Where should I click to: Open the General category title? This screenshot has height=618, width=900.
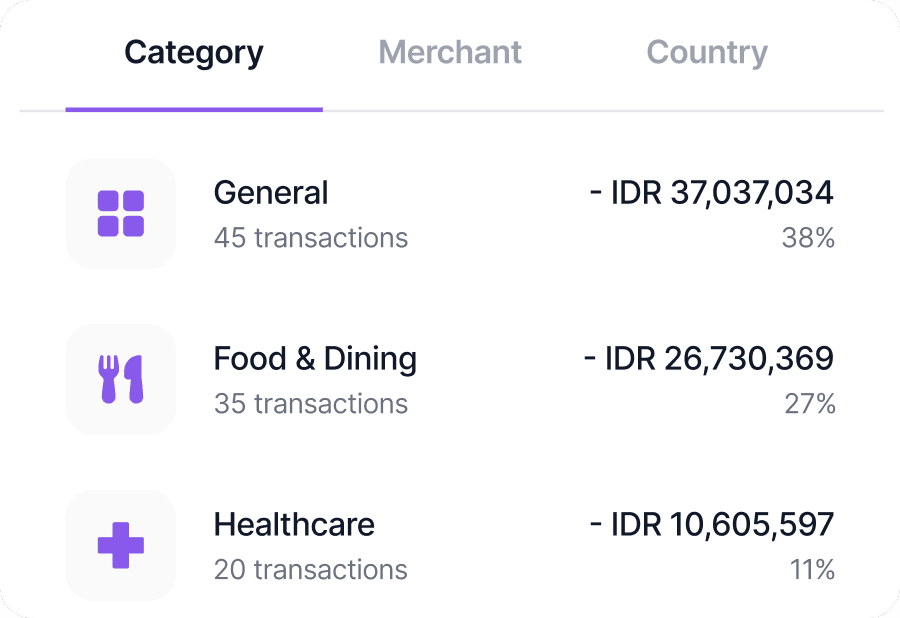[271, 192]
